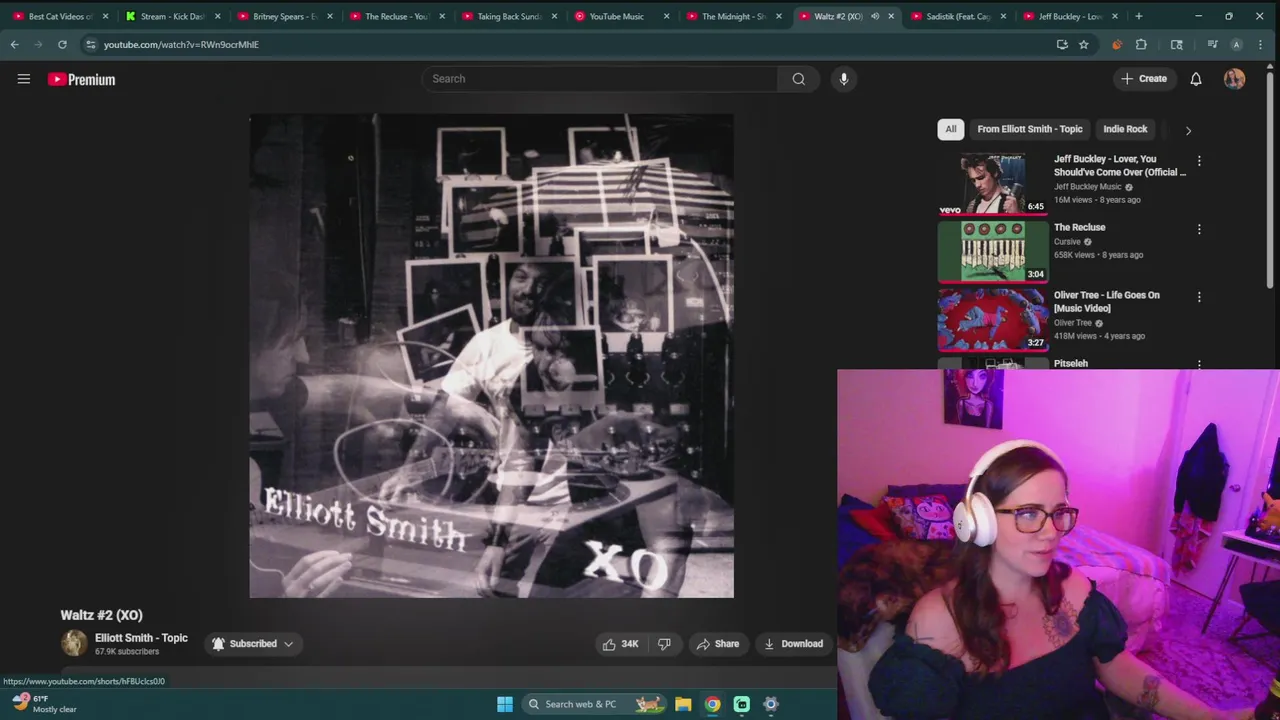Open options for Jeff Buckley video

pyautogui.click(x=1199, y=161)
